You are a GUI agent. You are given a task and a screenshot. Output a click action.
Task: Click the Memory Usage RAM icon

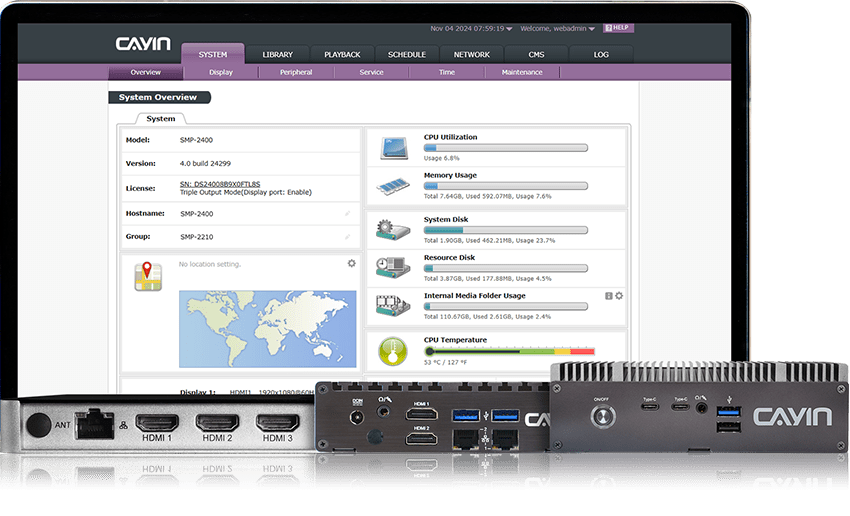[x=393, y=186]
